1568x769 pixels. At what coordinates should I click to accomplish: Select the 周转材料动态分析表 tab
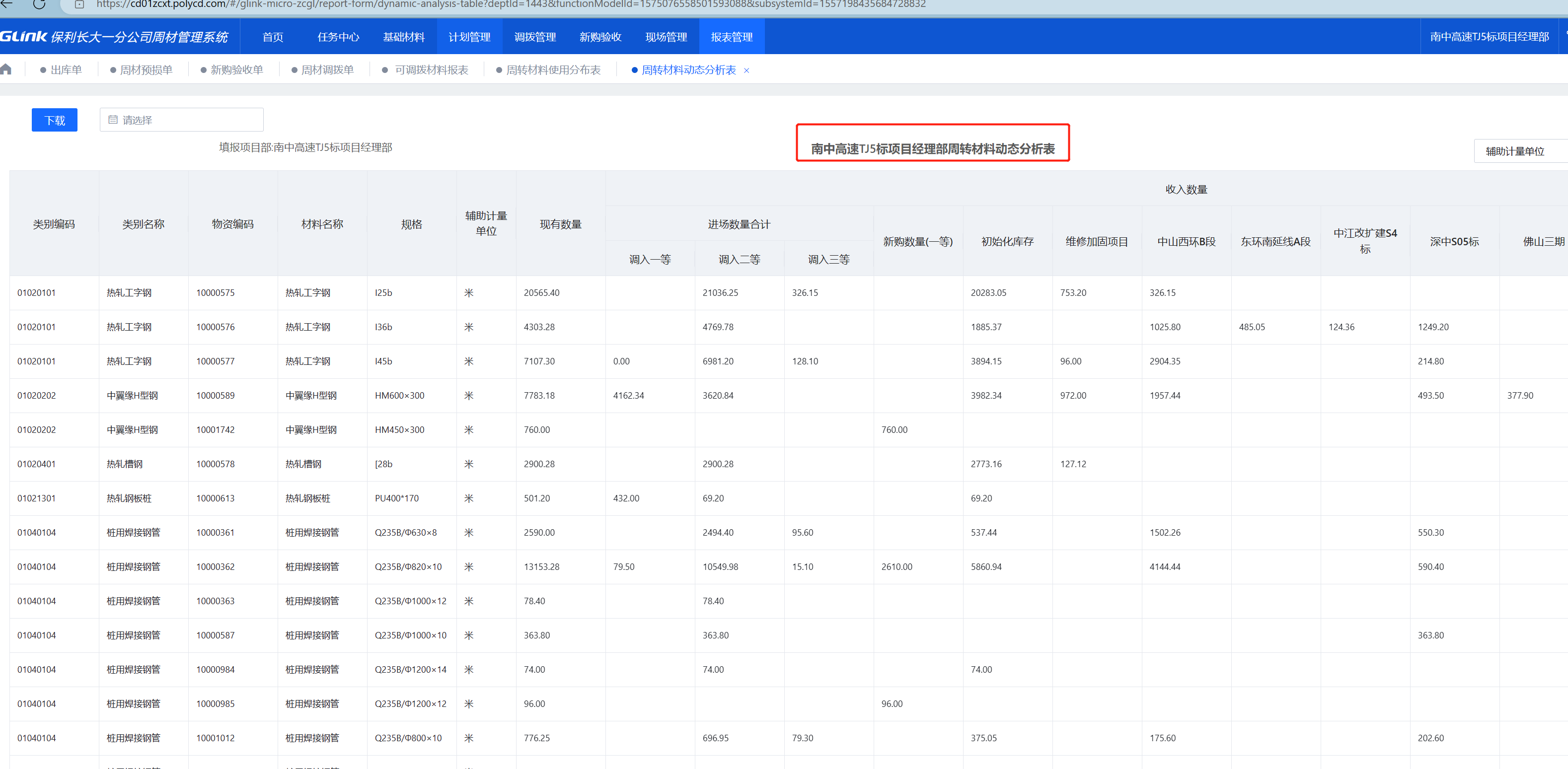click(x=684, y=70)
